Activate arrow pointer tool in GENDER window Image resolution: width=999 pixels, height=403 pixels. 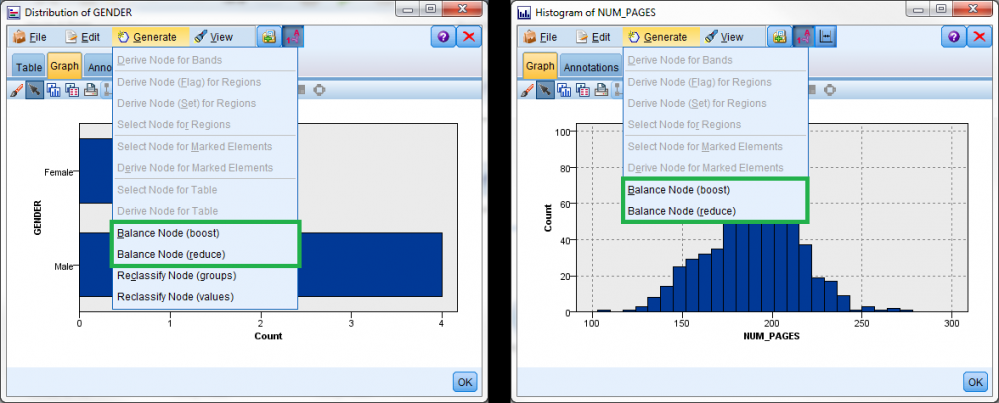click(x=34, y=90)
